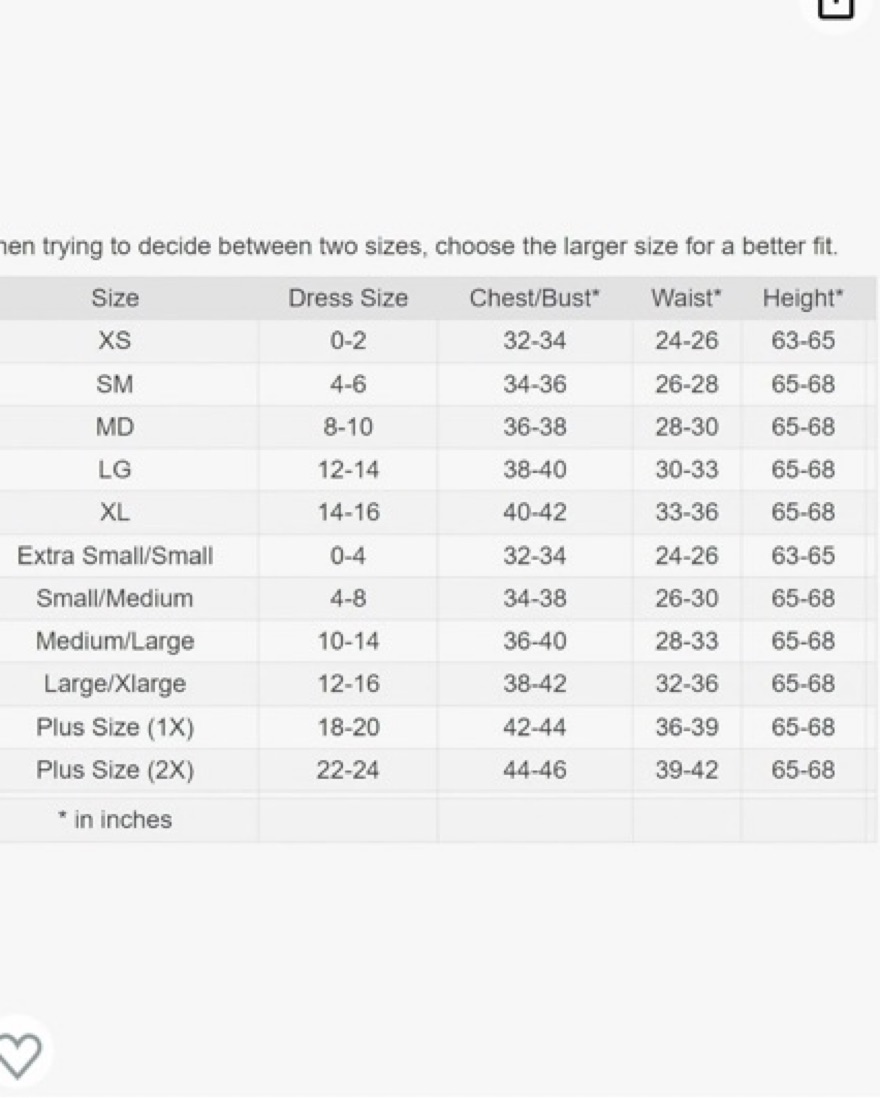The width and height of the screenshot is (880, 1098).
Task: Select the XS size row label
Action: (x=115, y=341)
